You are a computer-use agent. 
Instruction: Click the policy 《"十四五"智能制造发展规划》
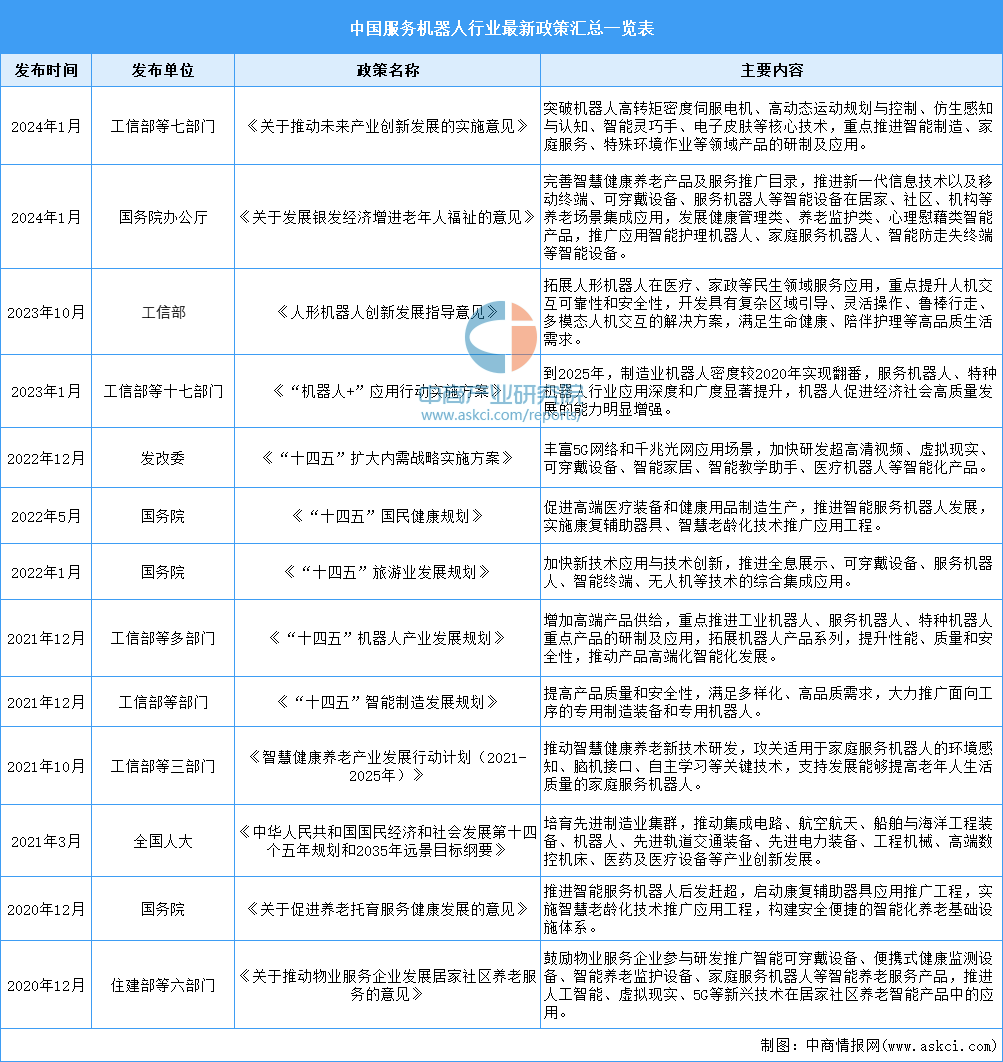(387, 702)
